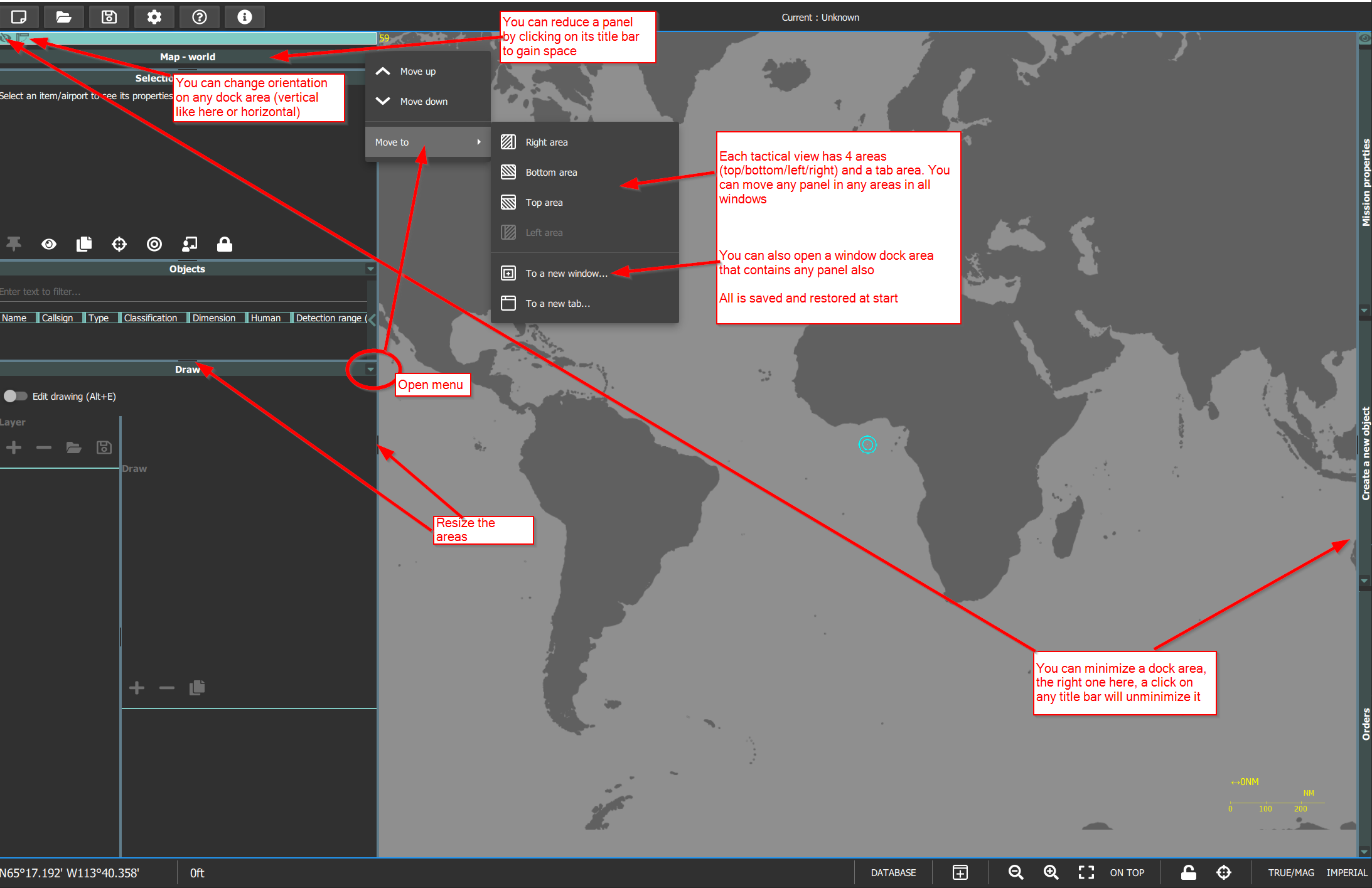The width and height of the screenshot is (1372, 888).
Task: Sort objects by Classification column header
Action: point(154,318)
